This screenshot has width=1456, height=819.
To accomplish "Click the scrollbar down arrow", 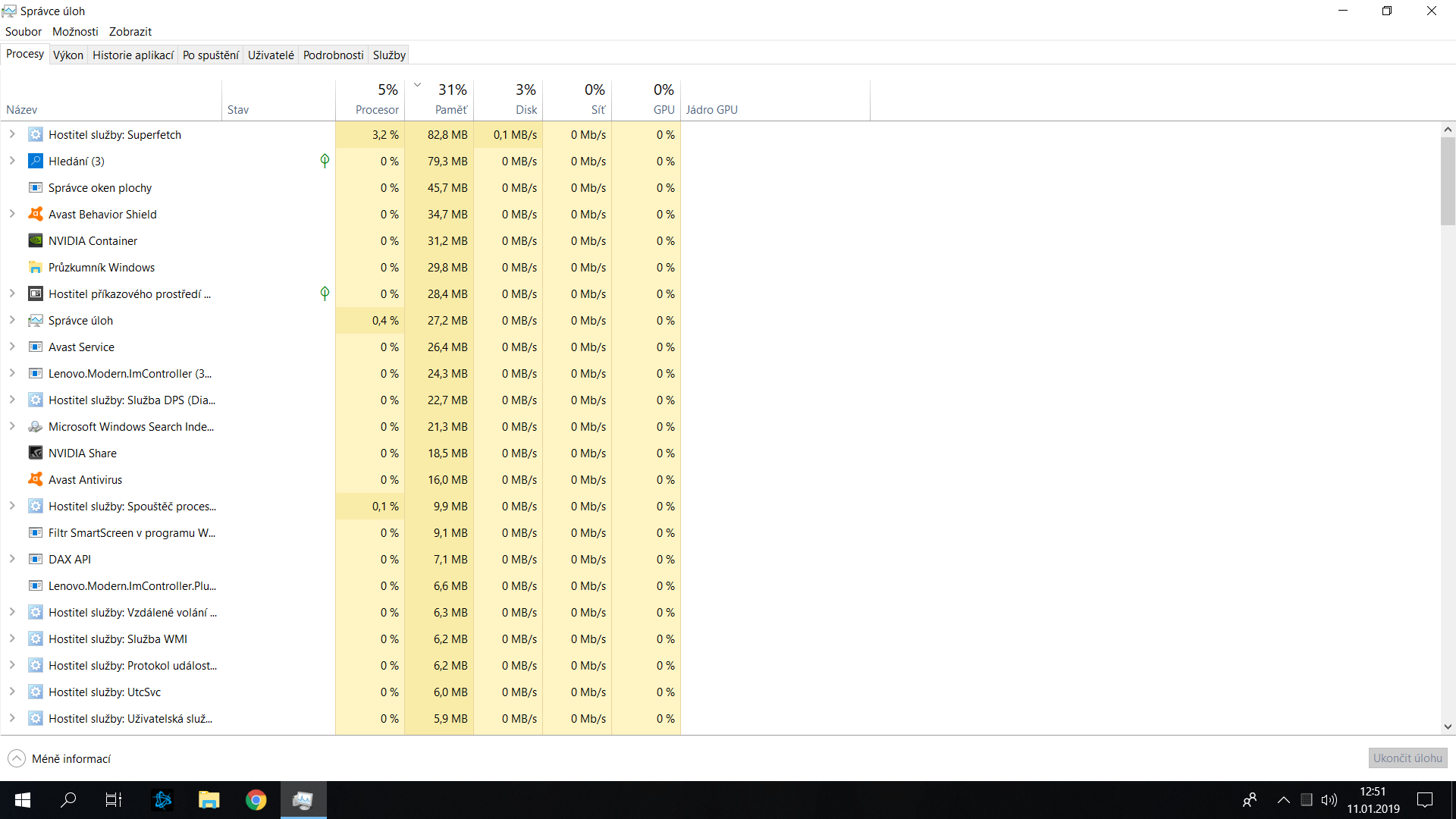I will click(1448, 726).
